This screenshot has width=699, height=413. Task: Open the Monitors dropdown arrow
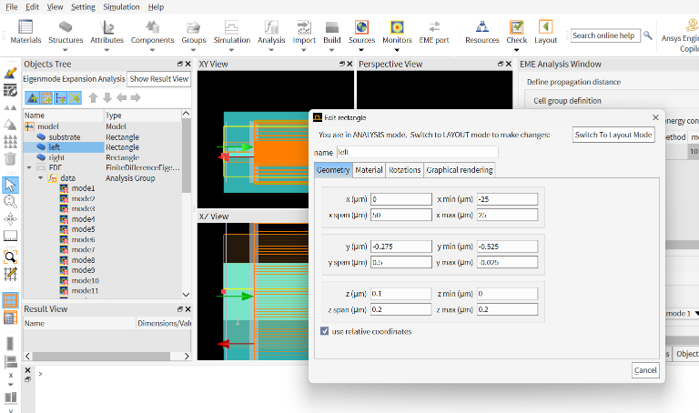click(x=397, y=50)
